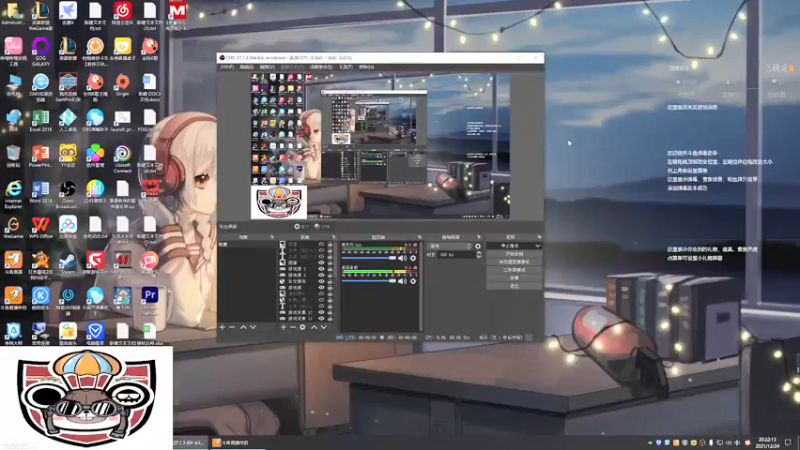Open the Steam desktop icon
The height and width of the screenshot is (450, 800).
coord(68,263)
